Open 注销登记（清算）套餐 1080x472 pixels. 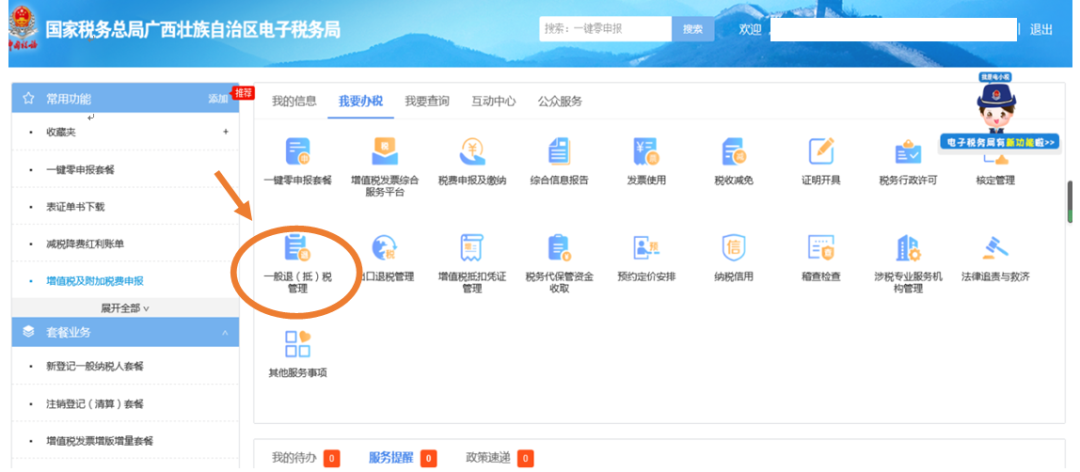94,404
